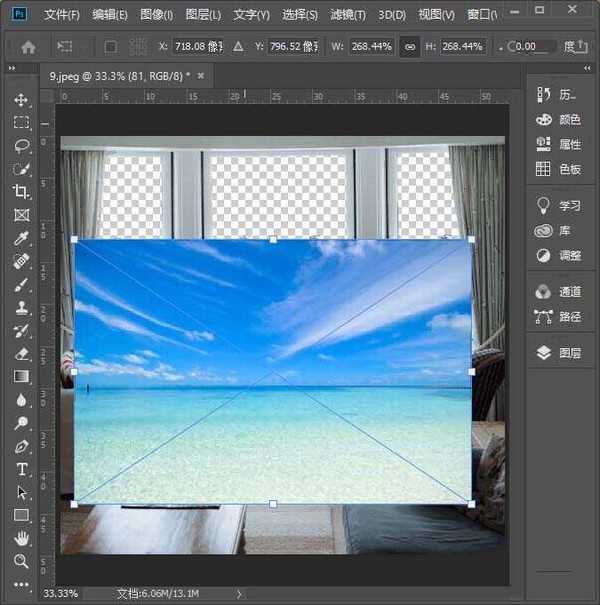Activate the Hand tool

[21, 538]
